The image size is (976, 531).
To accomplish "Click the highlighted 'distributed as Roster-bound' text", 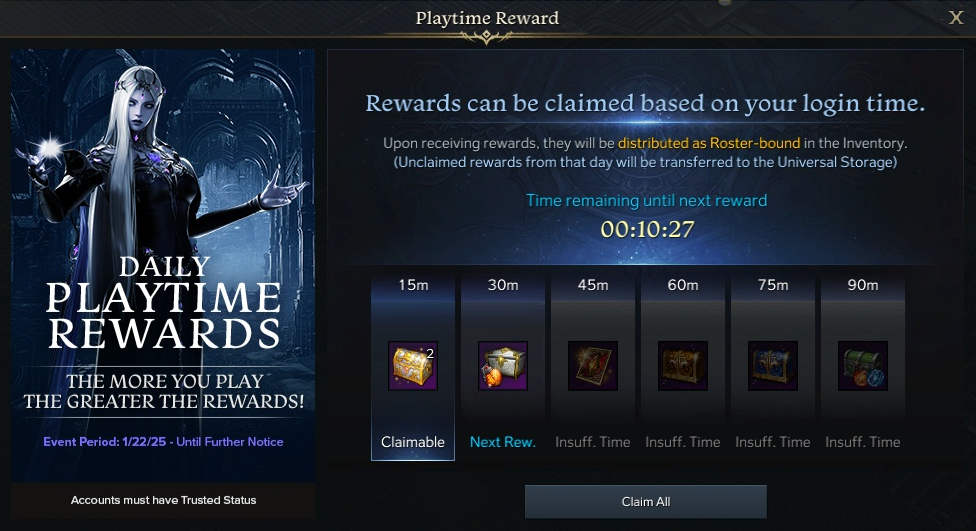I will pyautogui.click(x=709, y=143).
